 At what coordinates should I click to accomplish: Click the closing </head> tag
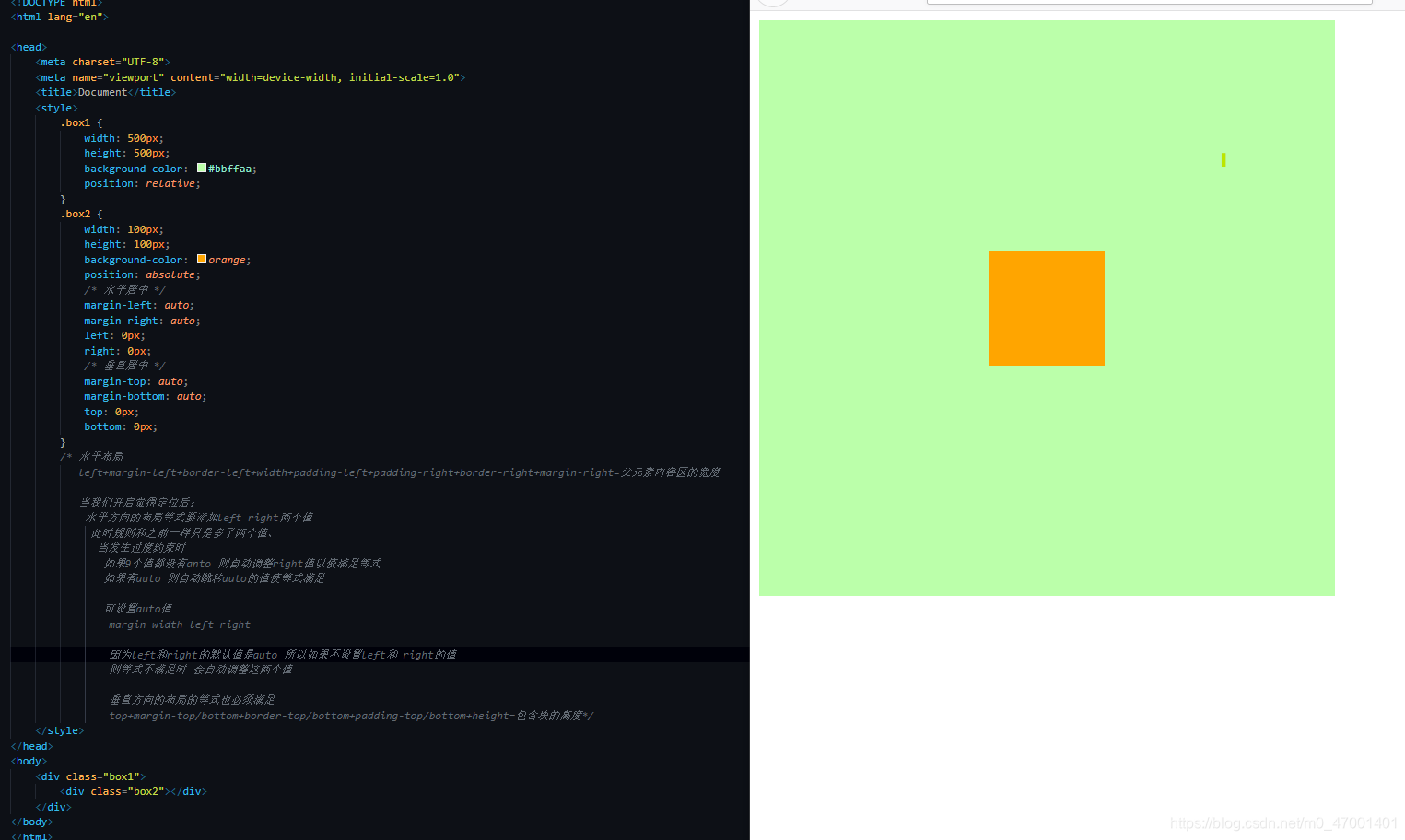(32, 746)
